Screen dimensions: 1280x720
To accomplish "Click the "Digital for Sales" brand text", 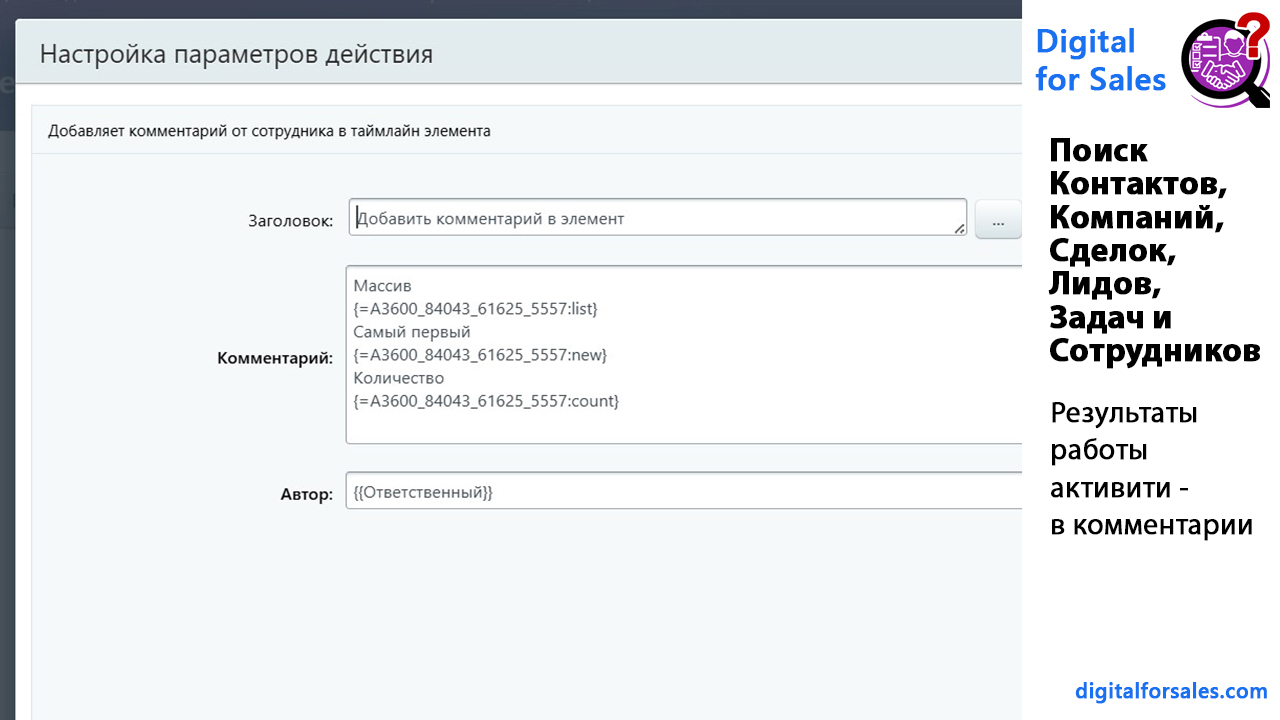I will (1100, 60).
